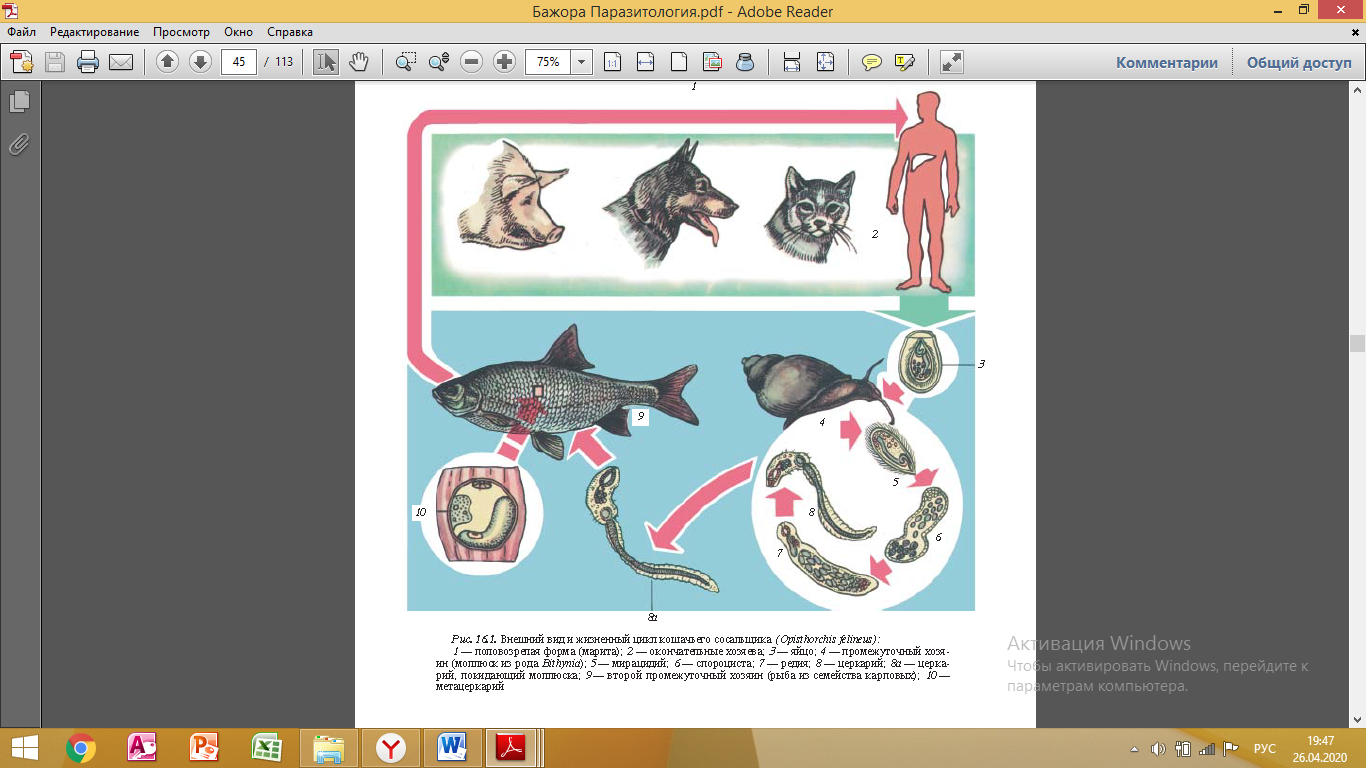Fit one full page in window
The height and width of the screenshot is (768, 1366).
pyautogui.click(x=678, y=62)
